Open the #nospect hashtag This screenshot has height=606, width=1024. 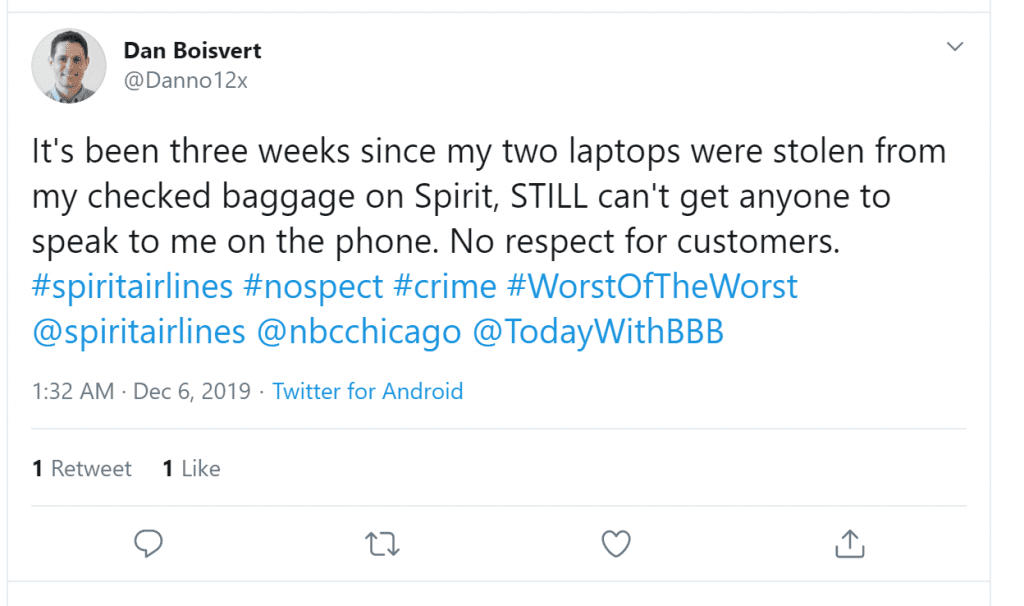click(x=313, y=287)
